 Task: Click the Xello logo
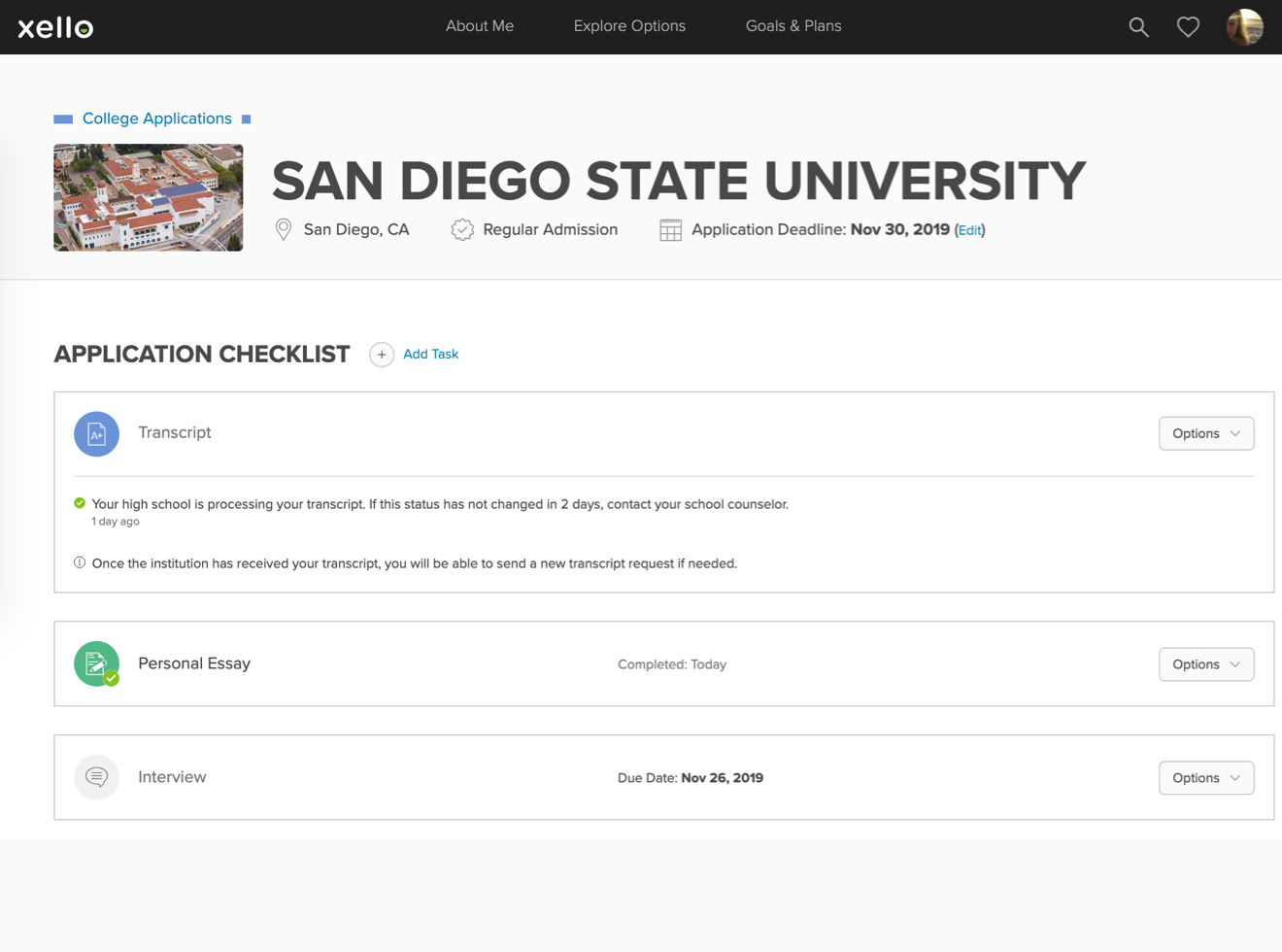pos(55,27)
